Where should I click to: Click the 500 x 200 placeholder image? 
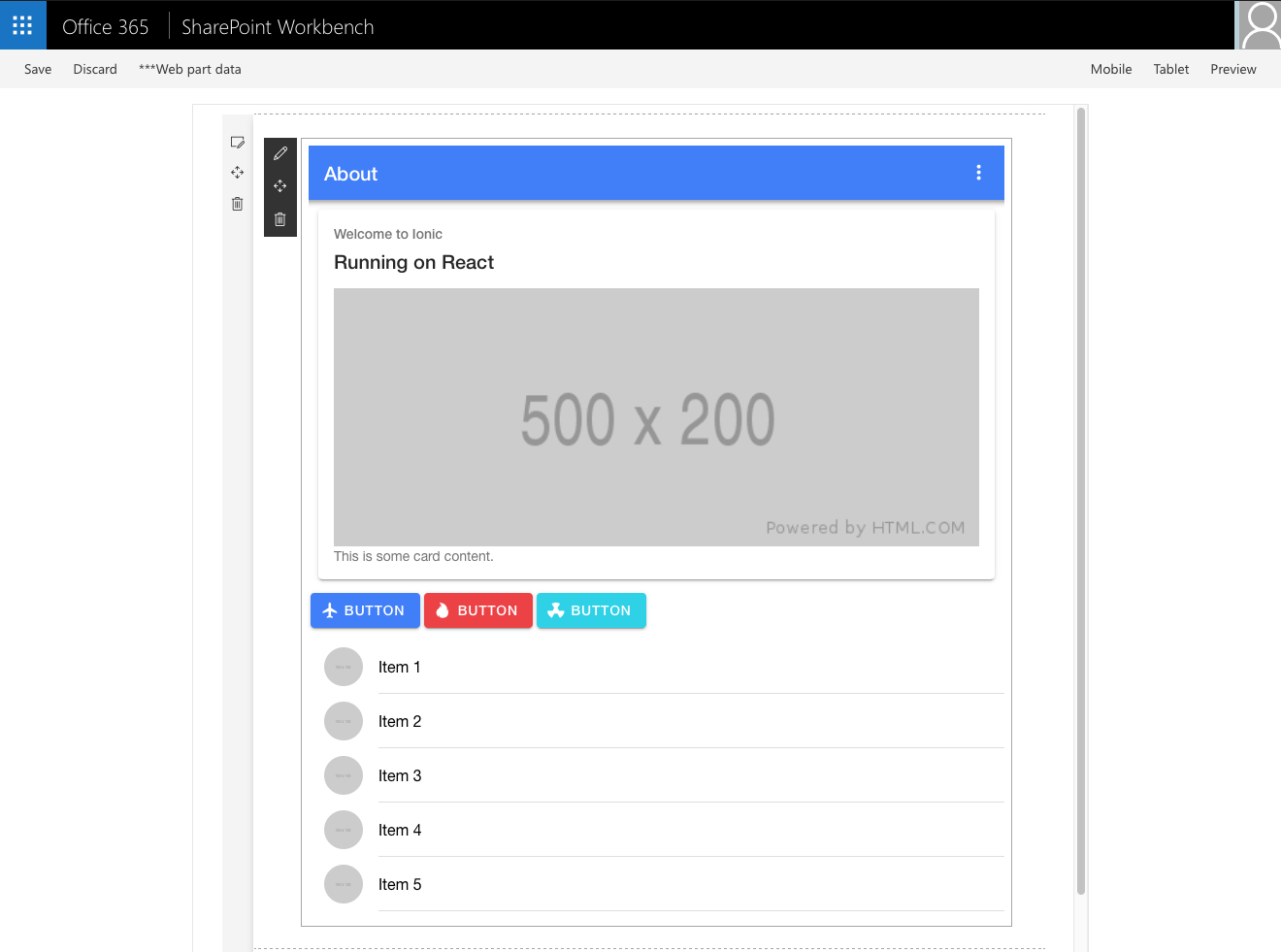click(656, 417)
